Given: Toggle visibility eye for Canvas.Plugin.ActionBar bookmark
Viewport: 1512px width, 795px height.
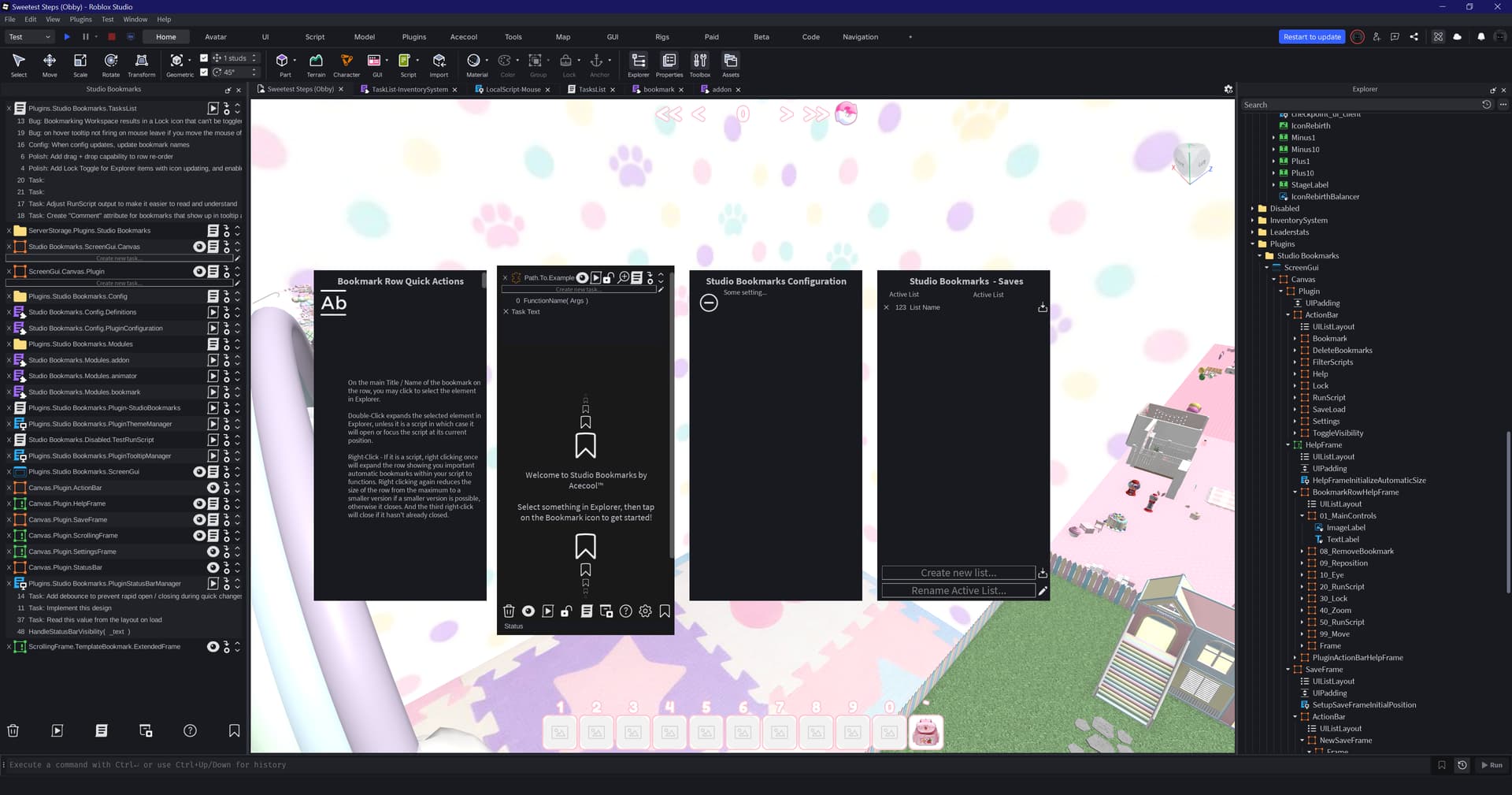Looking at the screenshot, I should click(x=213, y=488).
